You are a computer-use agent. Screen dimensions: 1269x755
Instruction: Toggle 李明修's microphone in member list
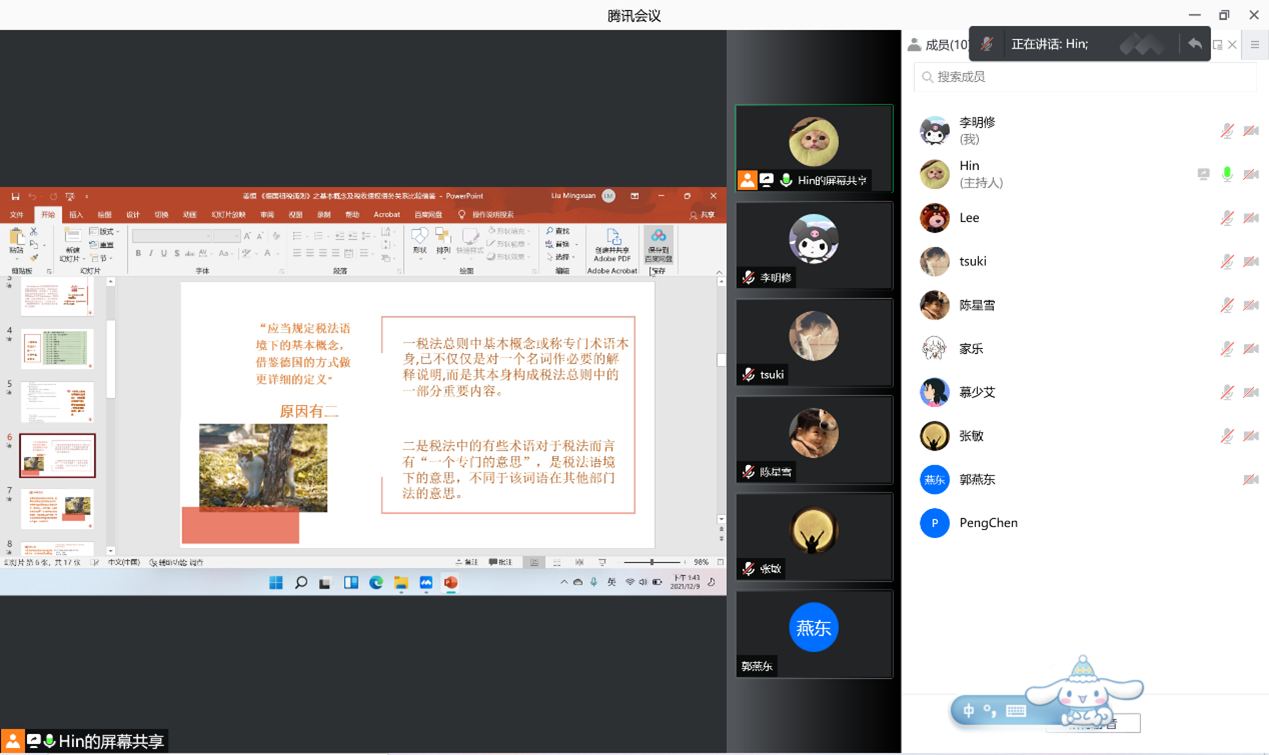1227,131
